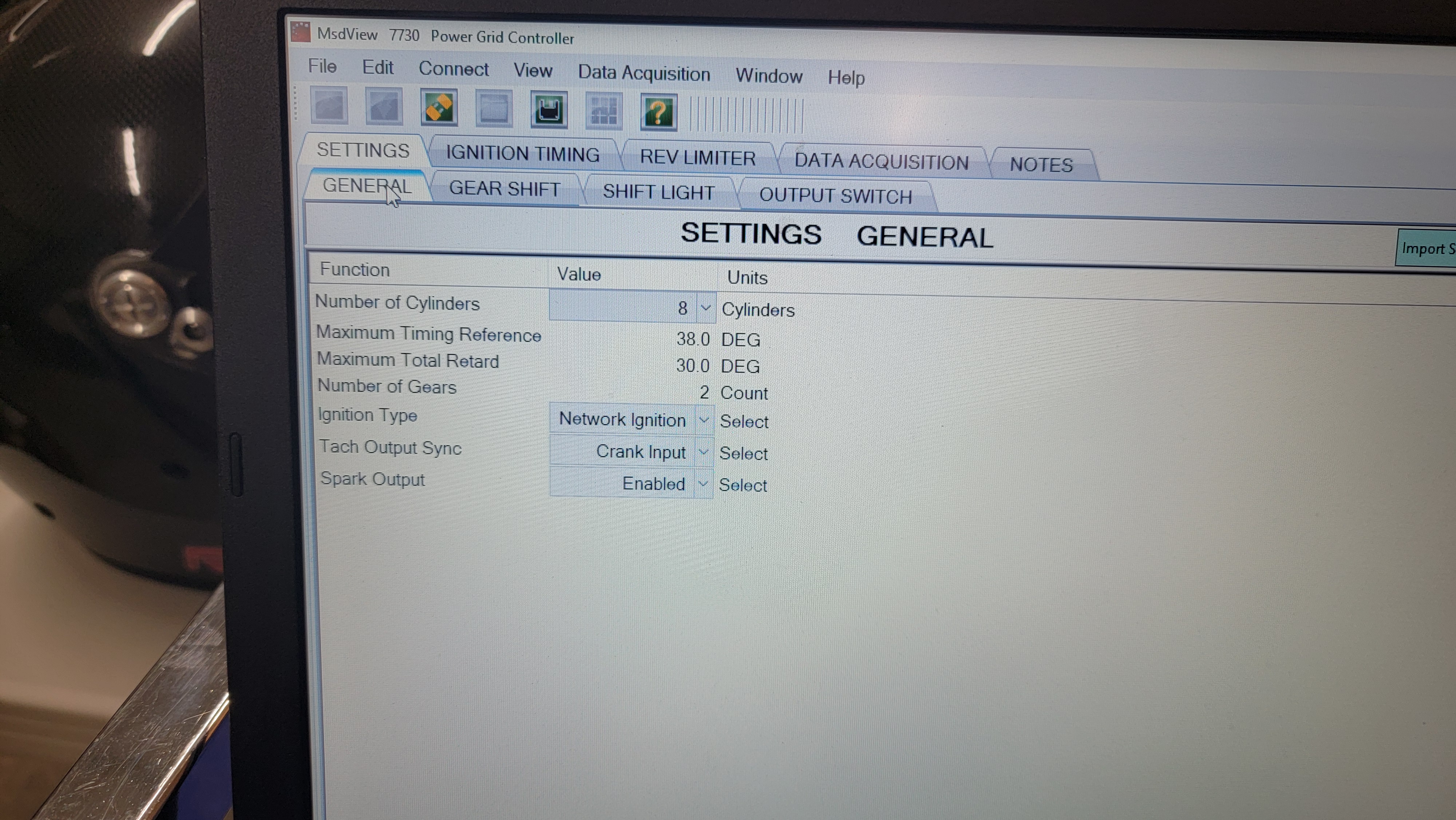Click the MsdView app icon in title bar

coord(300,32)
